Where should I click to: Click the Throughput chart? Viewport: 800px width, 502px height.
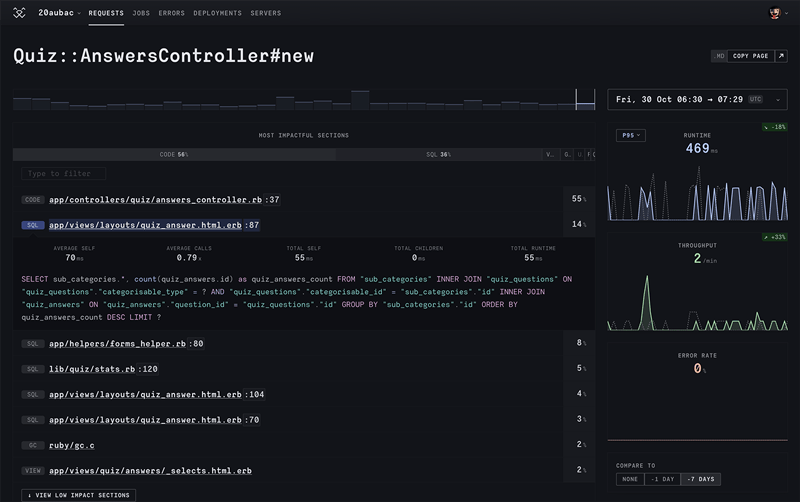[x=697, y=303]
